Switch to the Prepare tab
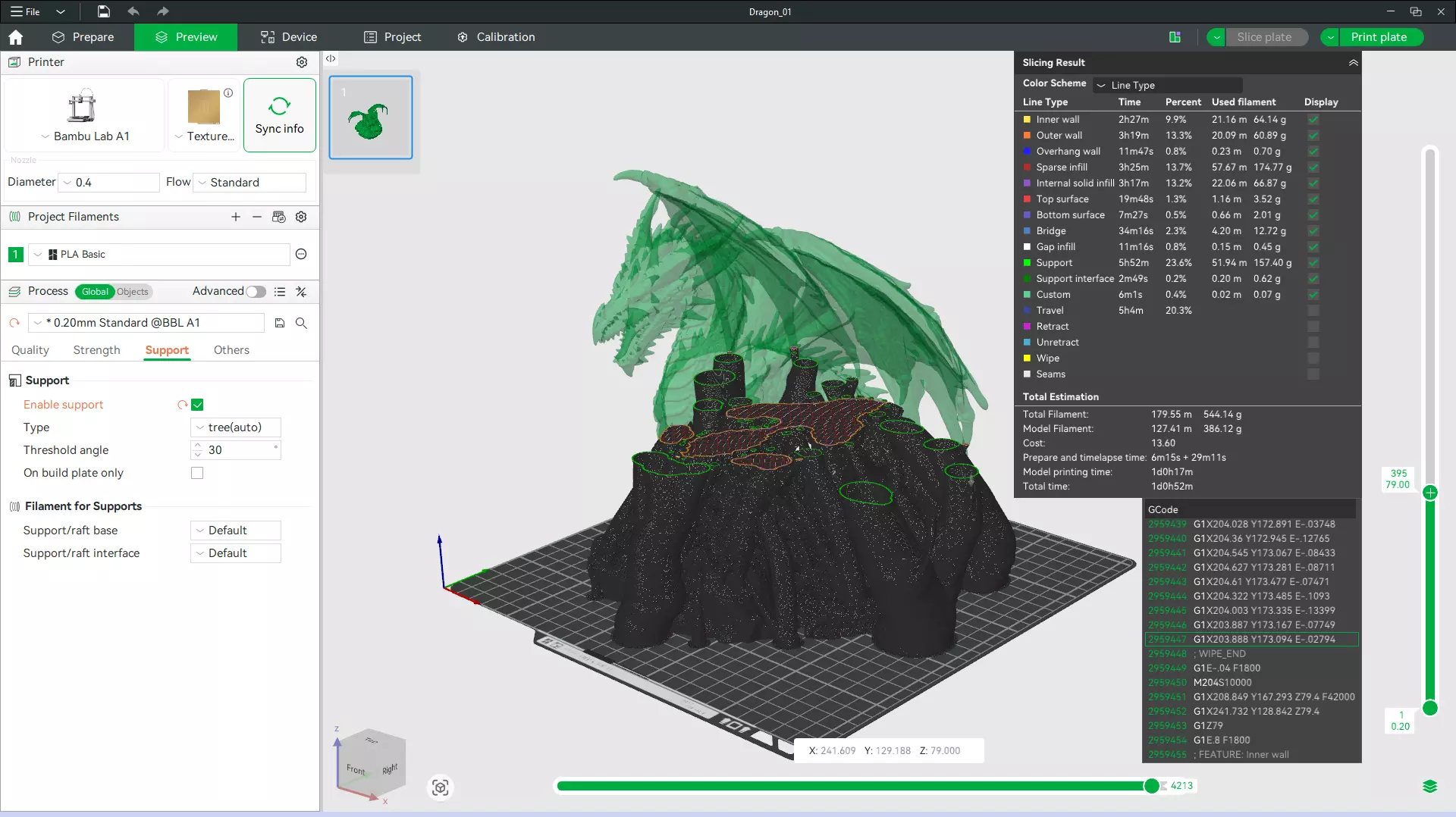The height and width of the screenshot is (817, 1456). [x=83, y=37]
